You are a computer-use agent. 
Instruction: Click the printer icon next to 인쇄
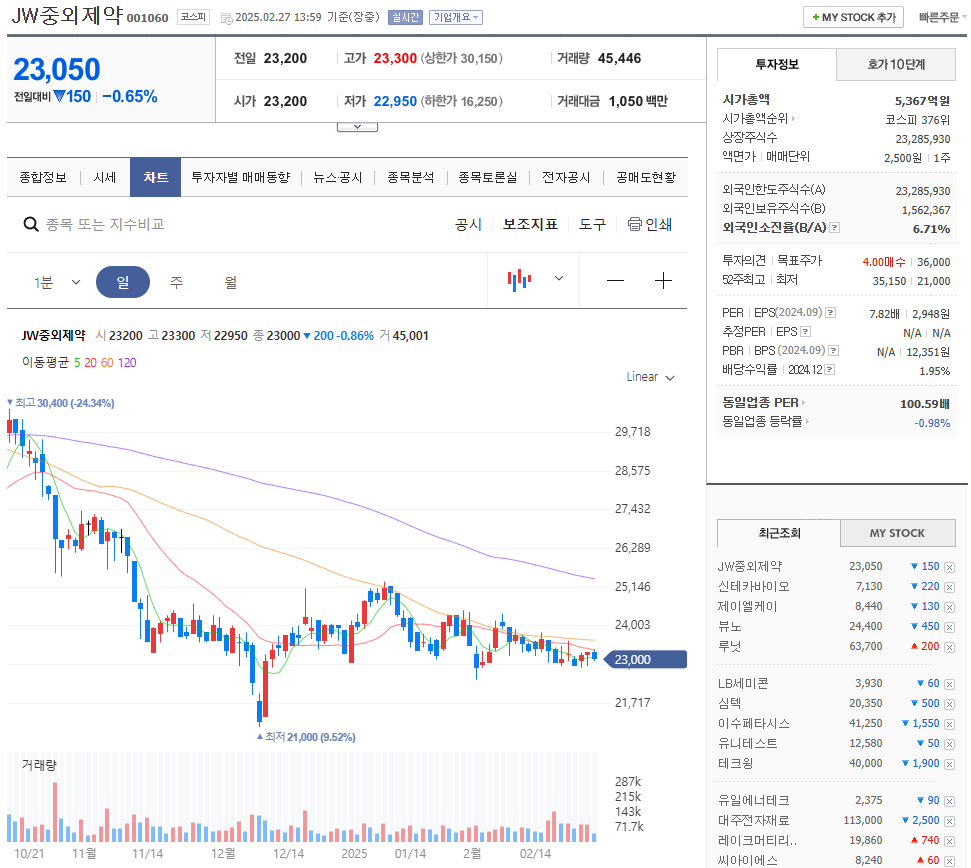632,224
